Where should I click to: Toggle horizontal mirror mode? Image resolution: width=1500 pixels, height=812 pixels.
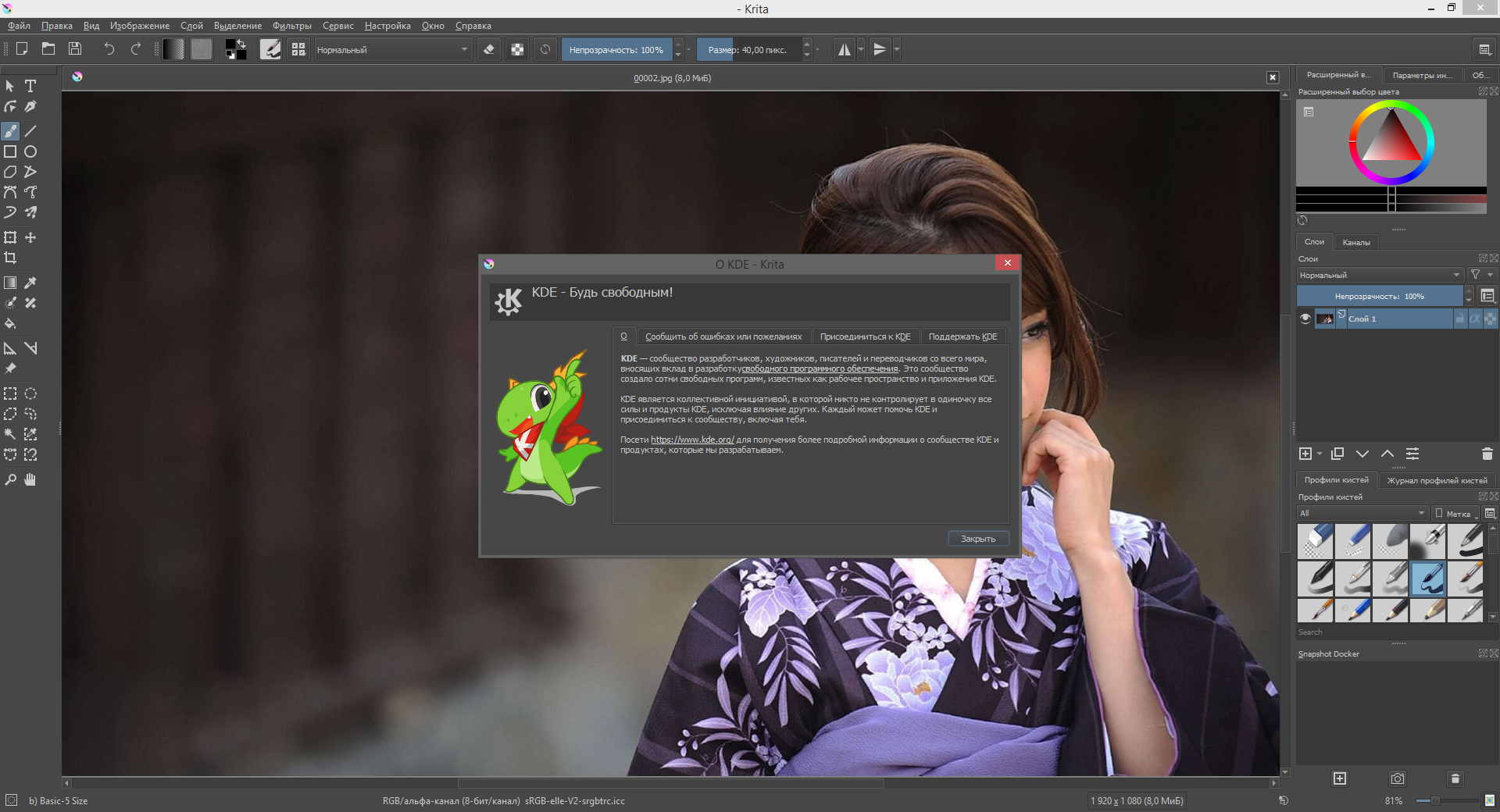(845, 49)
